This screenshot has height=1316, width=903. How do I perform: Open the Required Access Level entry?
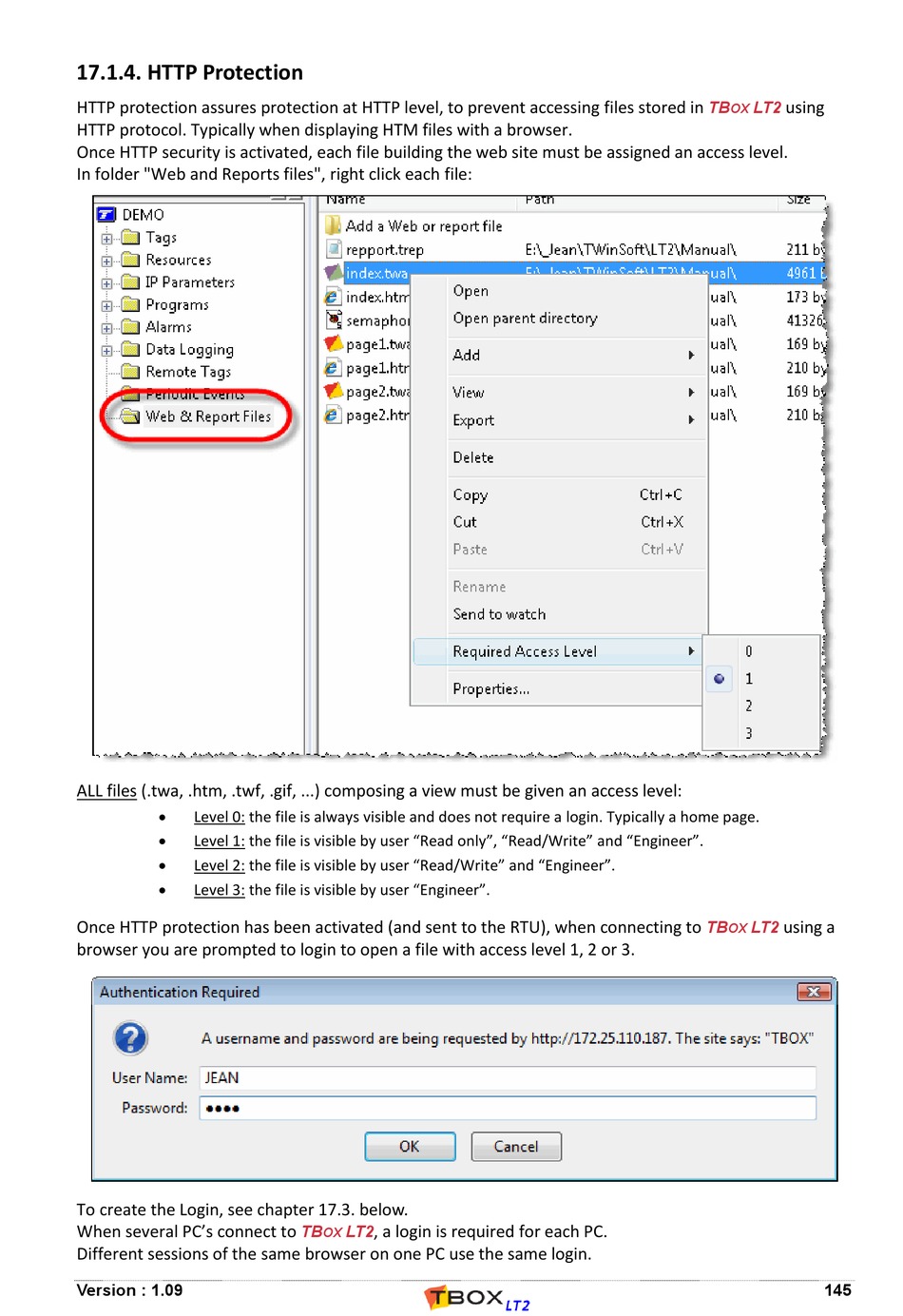[557, 651]
